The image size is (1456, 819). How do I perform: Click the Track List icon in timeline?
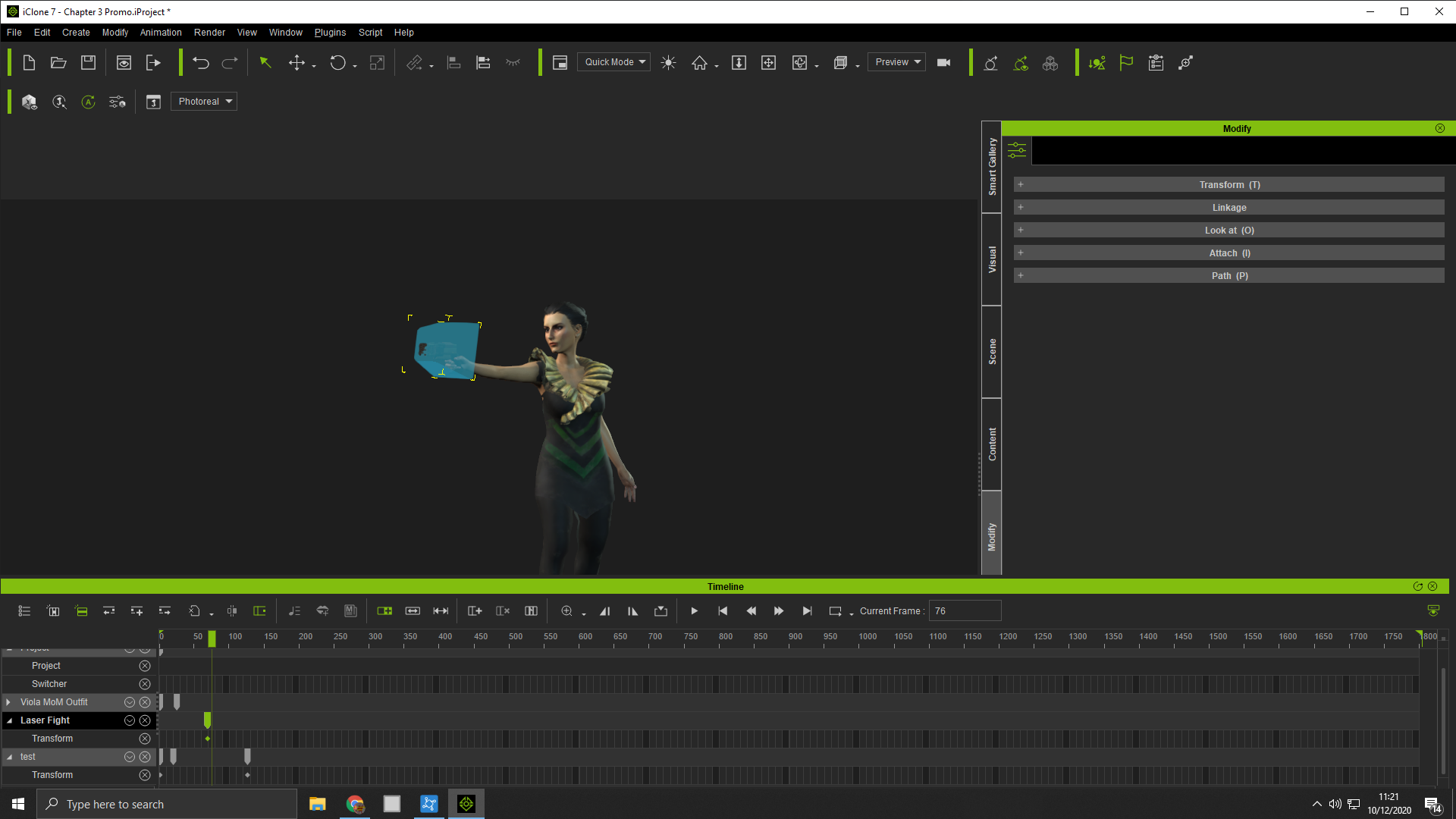(24, 611)
